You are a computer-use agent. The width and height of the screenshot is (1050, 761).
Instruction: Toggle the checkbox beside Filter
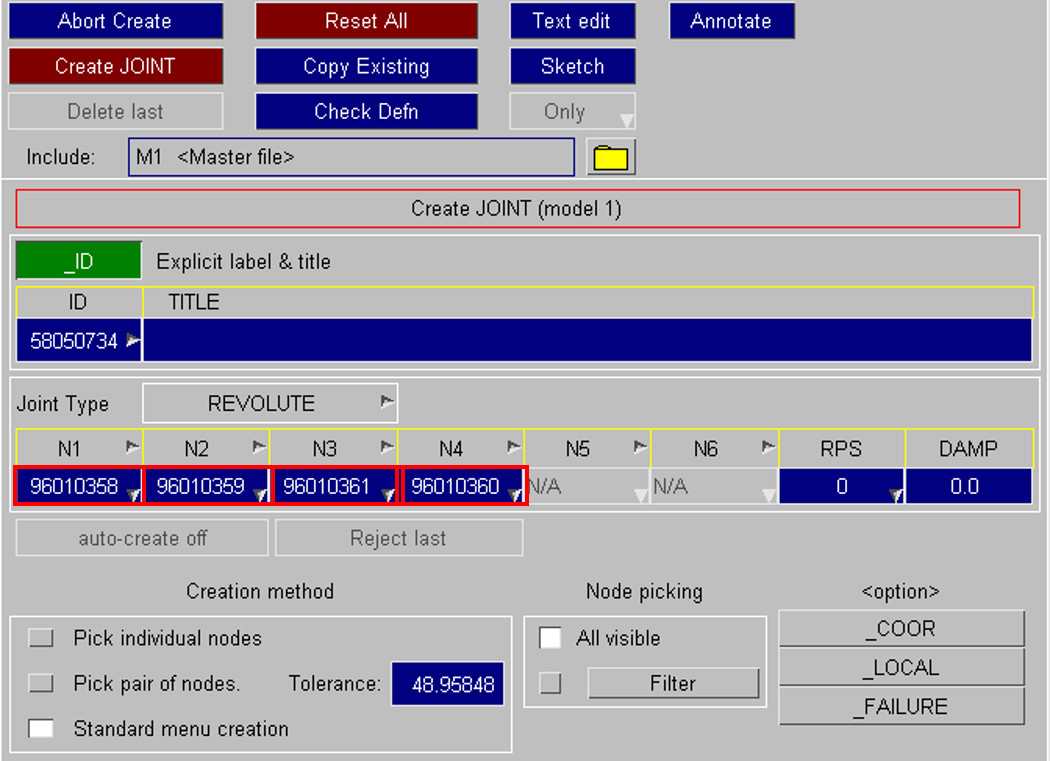(550, 683)
